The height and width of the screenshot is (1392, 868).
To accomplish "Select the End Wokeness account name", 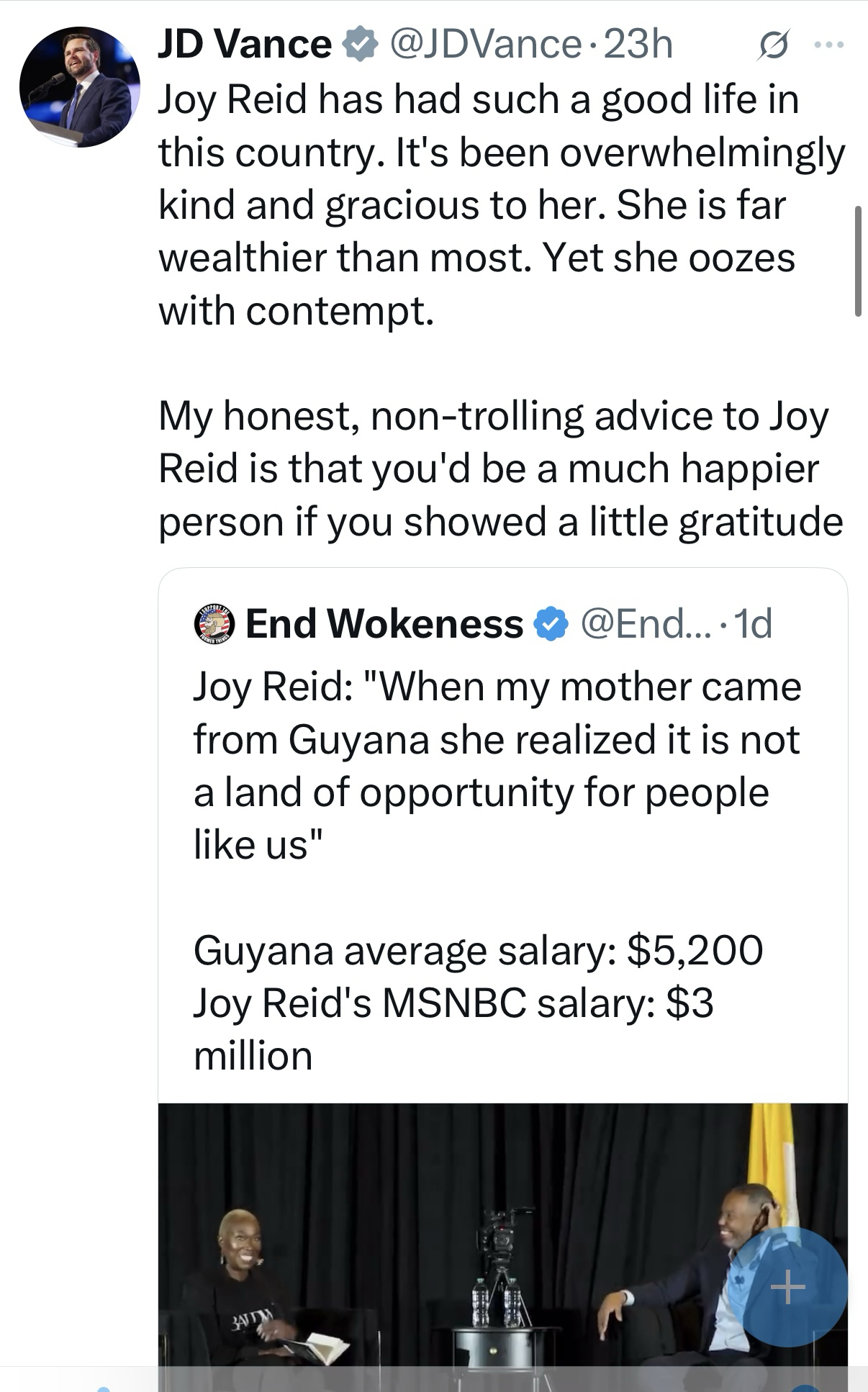I will (384, 623).
